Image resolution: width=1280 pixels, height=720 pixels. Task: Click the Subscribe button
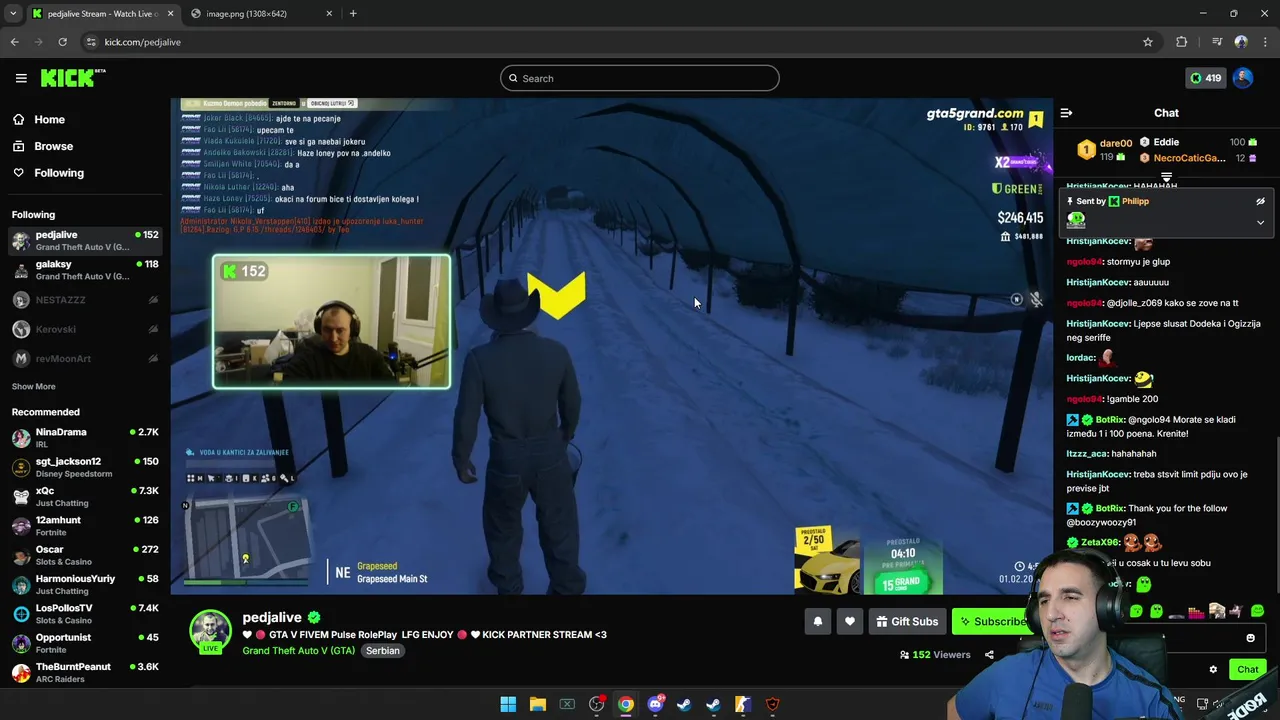point(991,622)
